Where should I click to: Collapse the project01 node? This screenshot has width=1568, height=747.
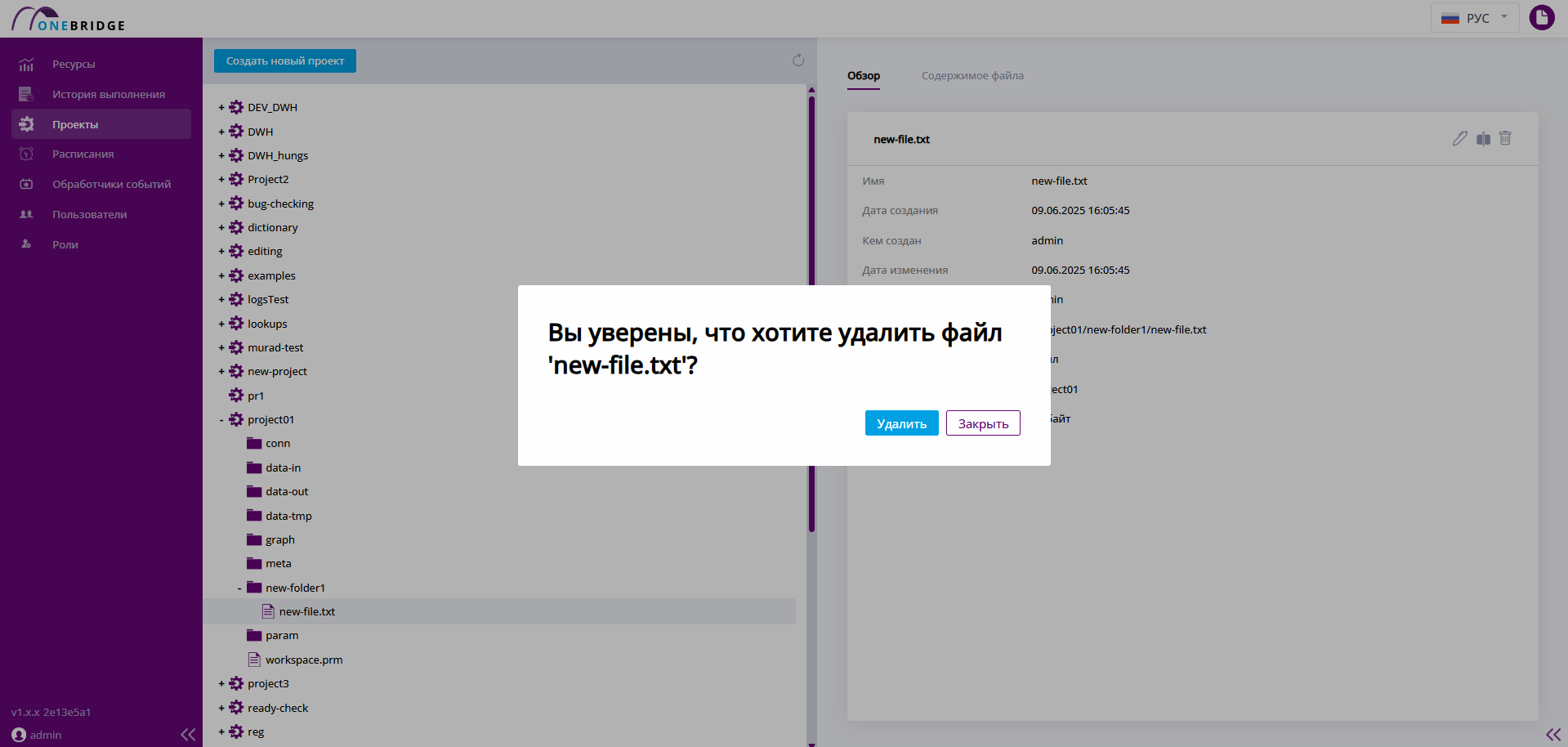coord(221,420)
